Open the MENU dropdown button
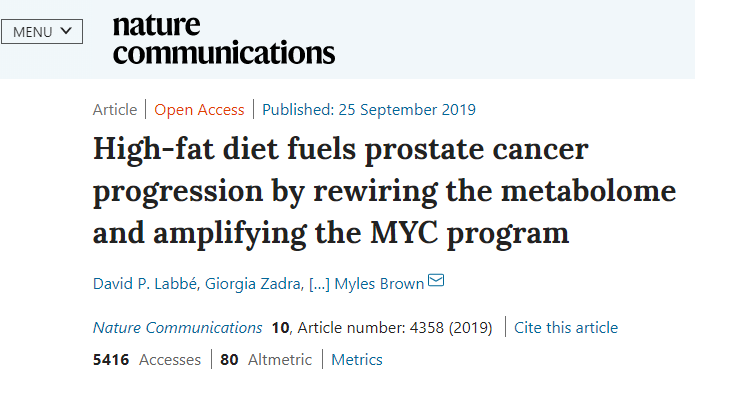 [x=41, y=31]
